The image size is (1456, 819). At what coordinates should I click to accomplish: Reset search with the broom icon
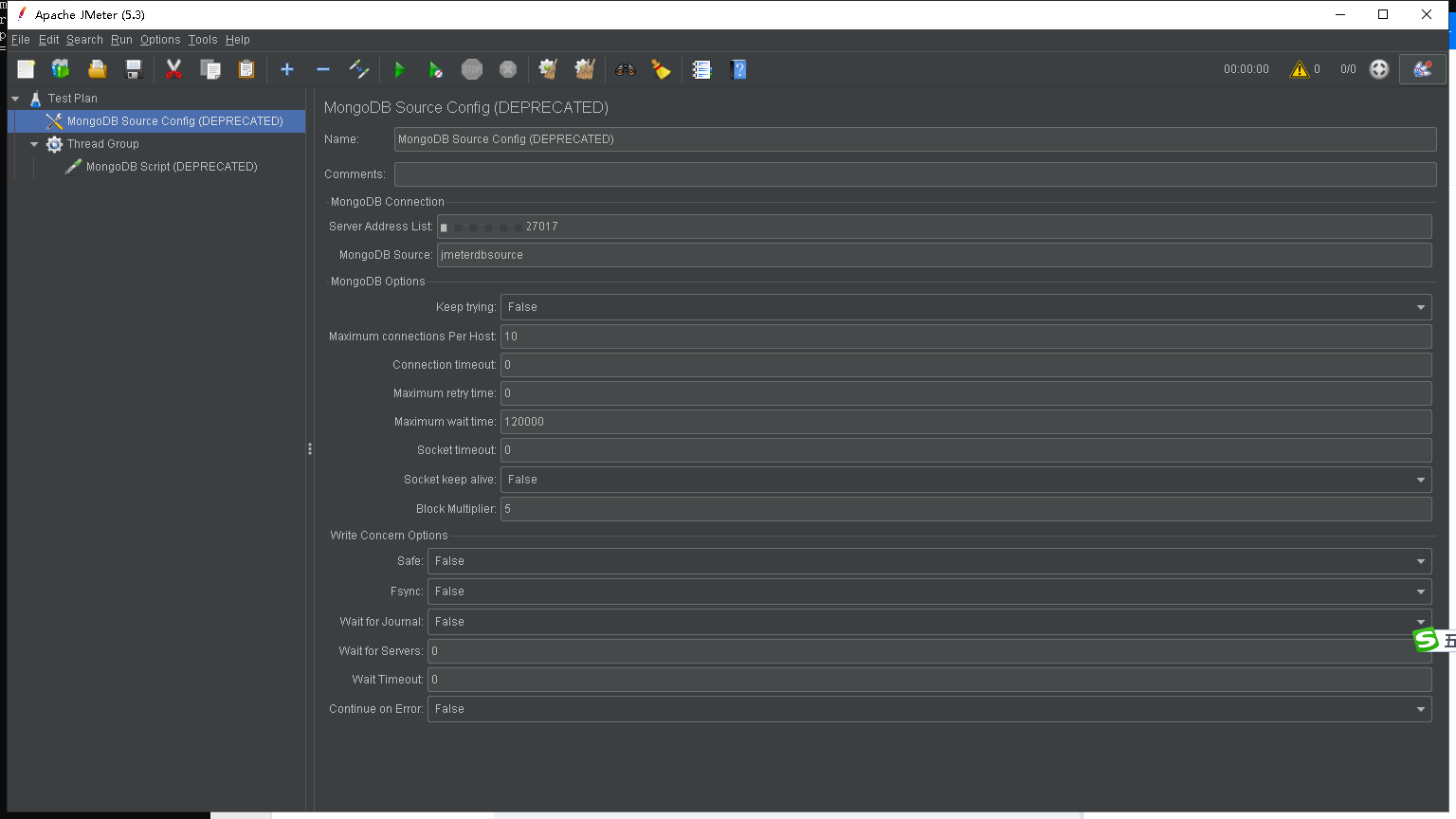tap(662, 69)
